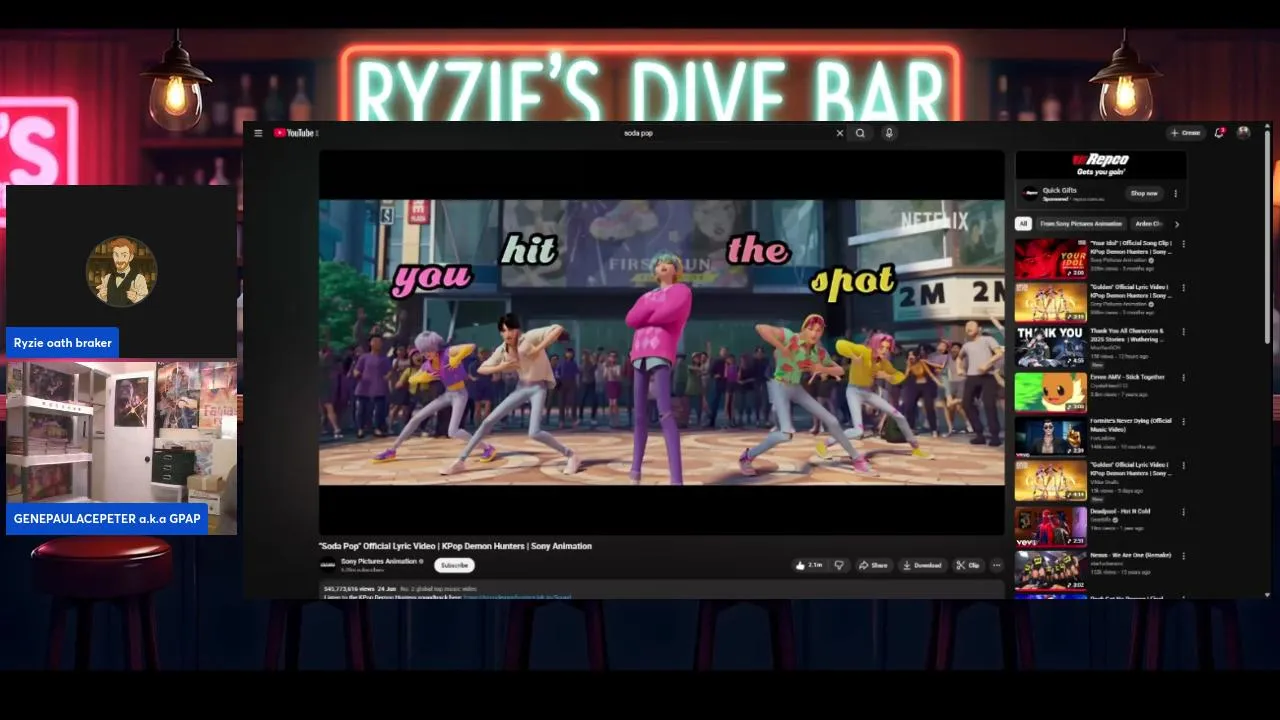The width and height of the screenshot is (1280, 720).
Task: Click the Soda Pop Official Lyric Video title
Action: [x=455, y=546]
